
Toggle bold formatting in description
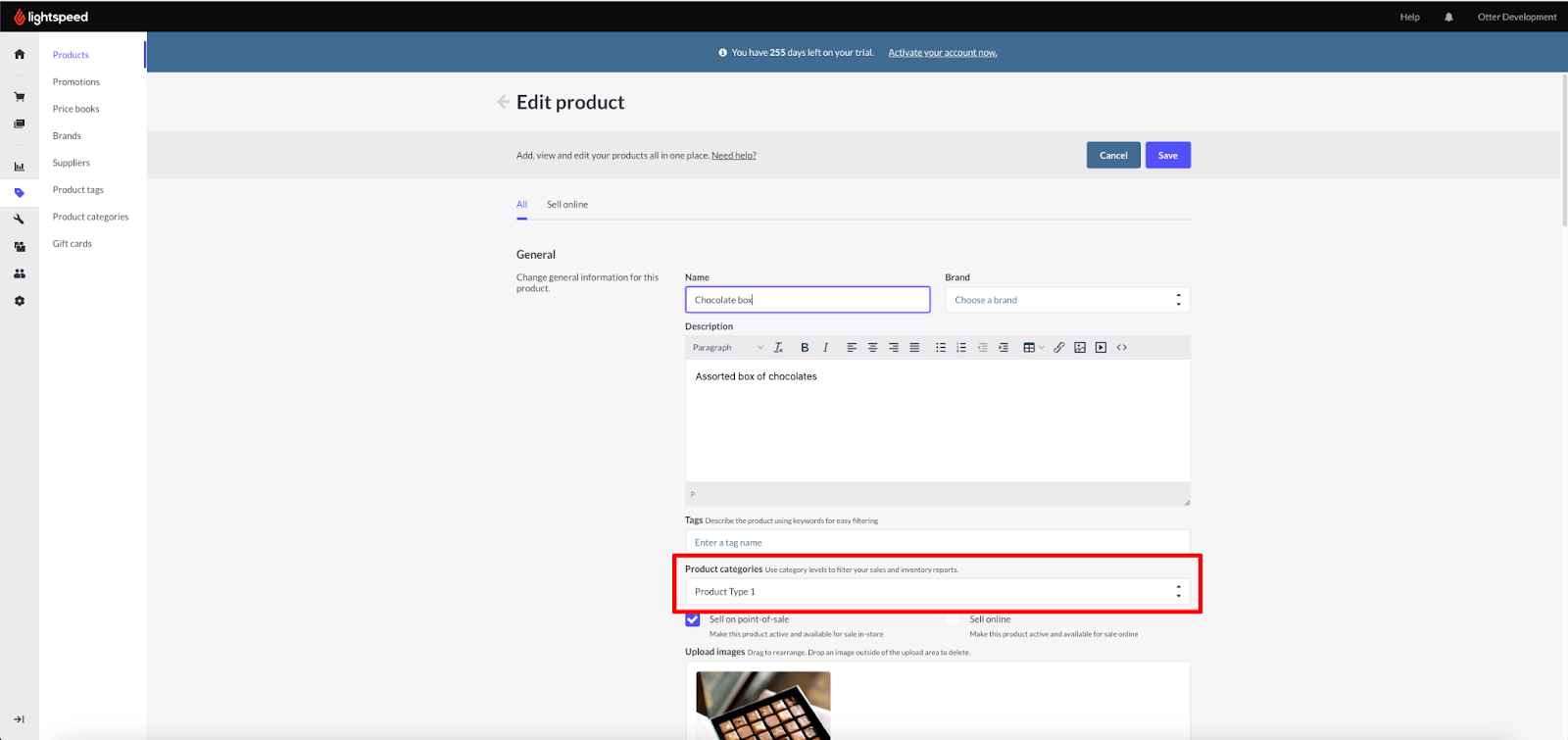point(805,347)
